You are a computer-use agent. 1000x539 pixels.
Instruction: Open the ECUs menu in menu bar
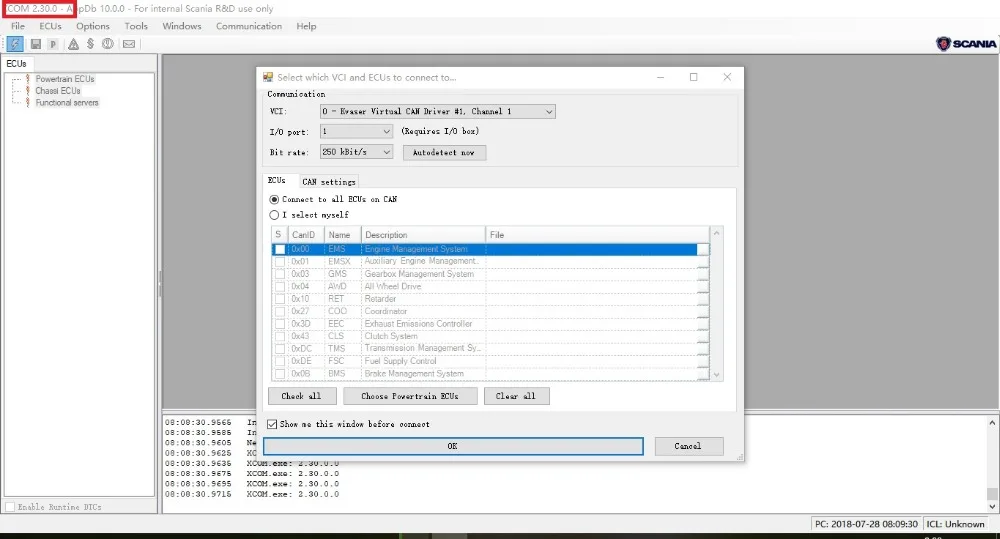[x=50, y=26]
